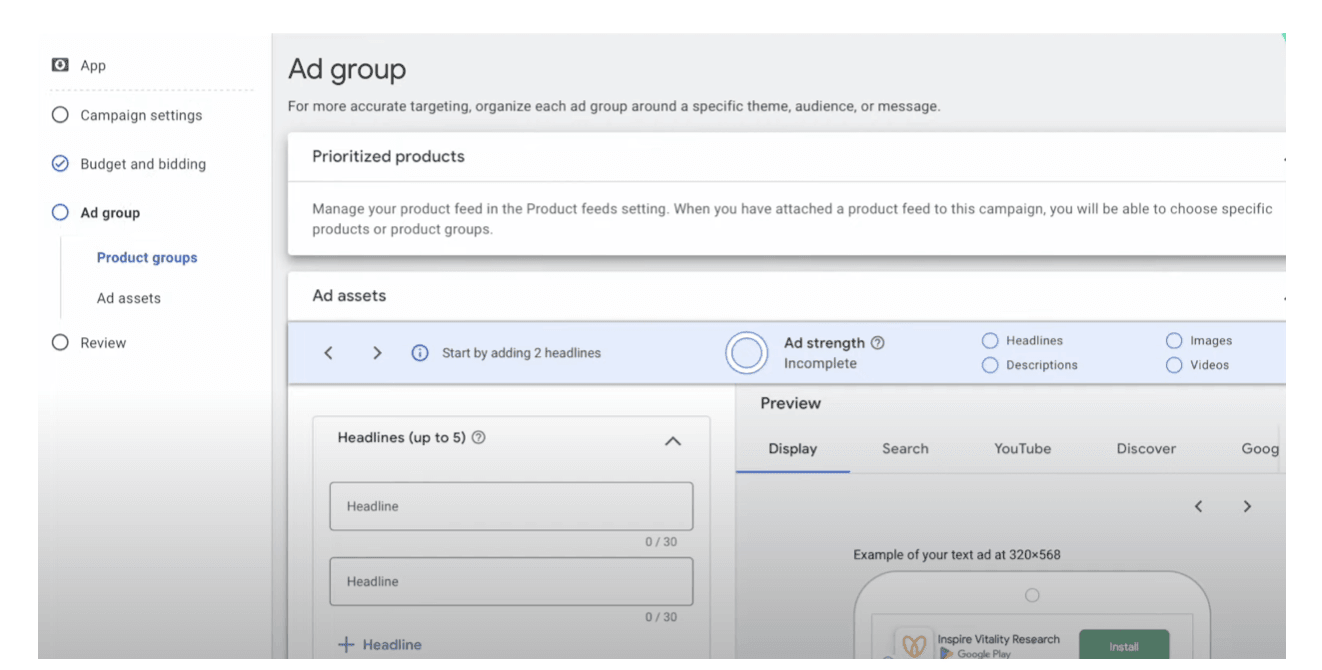Go to next ad asset tip arrow
This screenshot has height=670, width=1322.
click(377, 353)
